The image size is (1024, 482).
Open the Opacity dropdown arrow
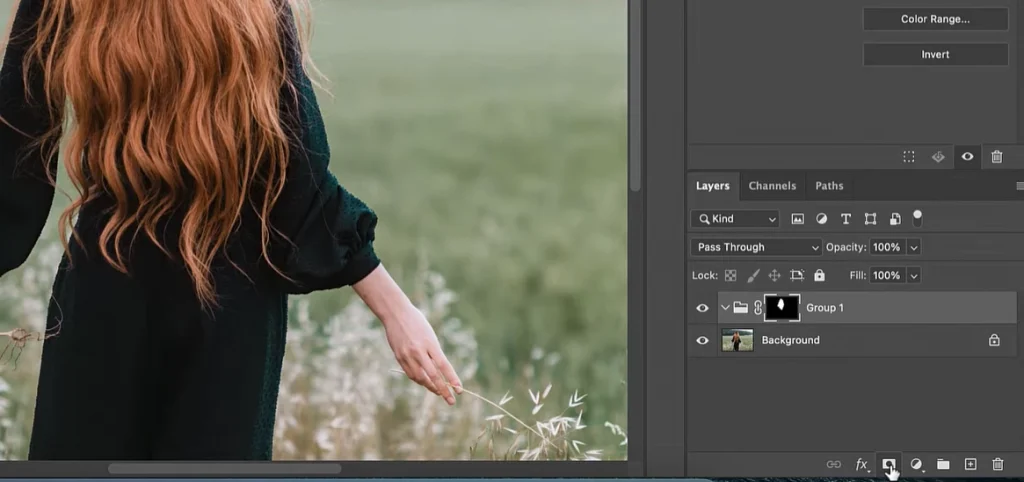tap(914, 247)
